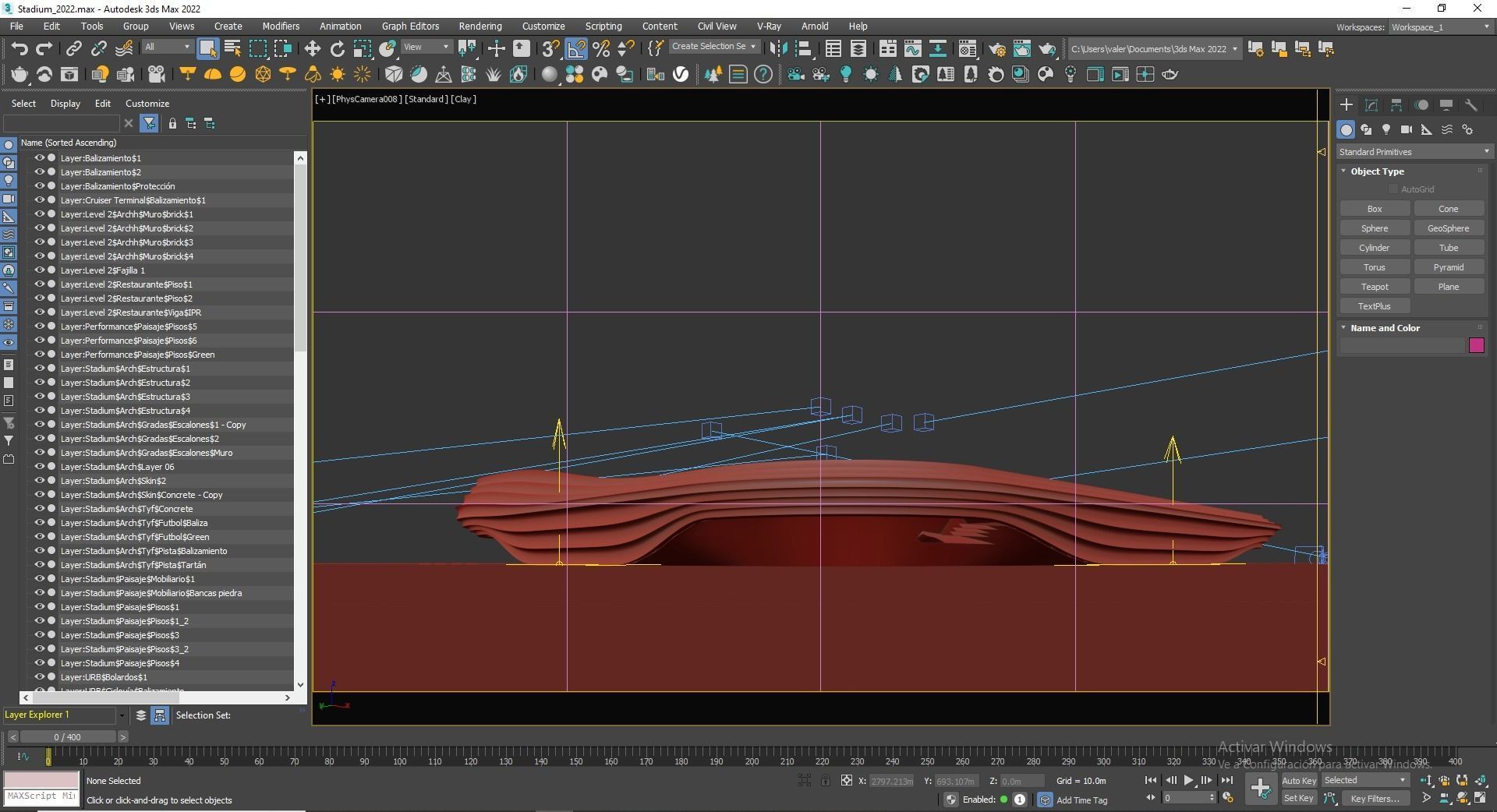
Task: Click the Undo arrow icon
Action: 19,48
